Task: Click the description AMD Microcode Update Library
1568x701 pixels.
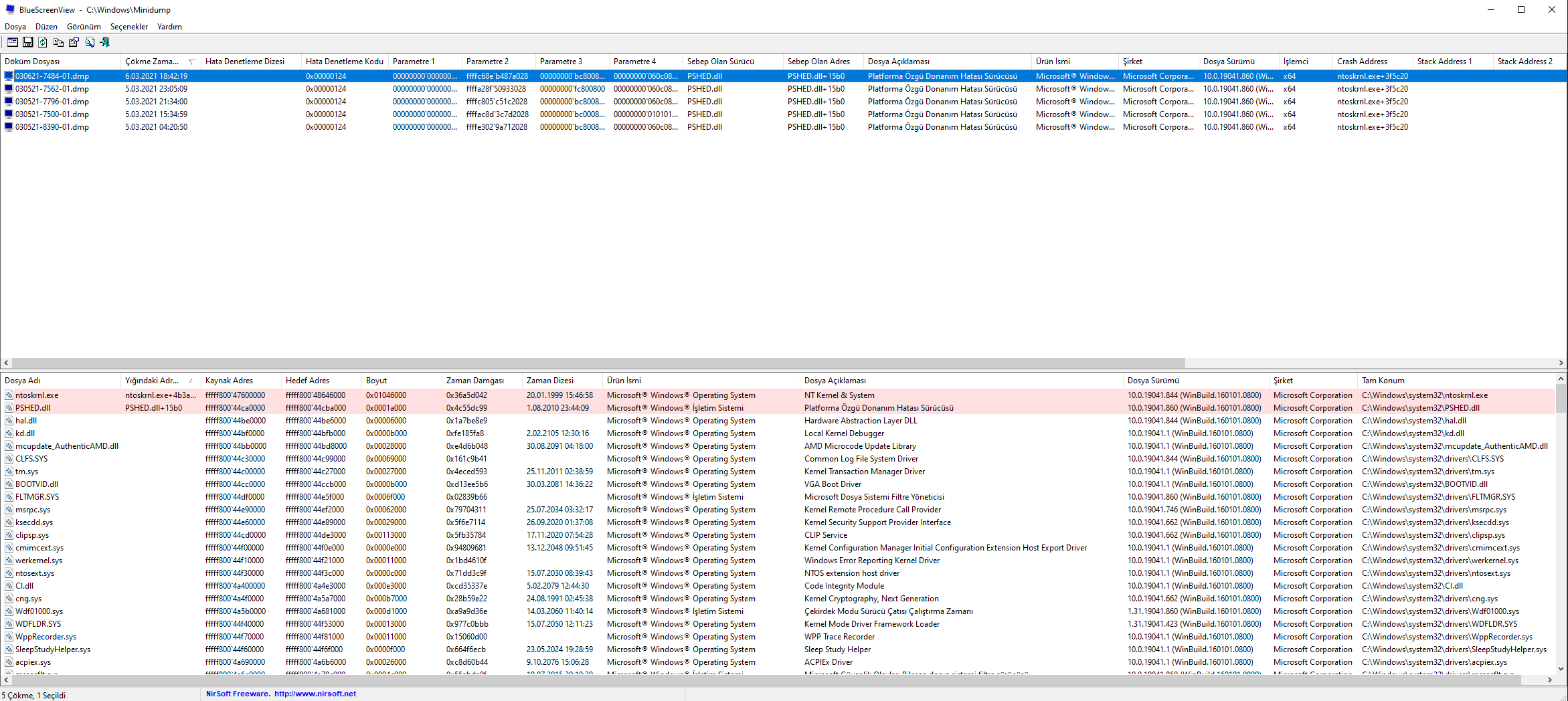Action: pos(860,446)
